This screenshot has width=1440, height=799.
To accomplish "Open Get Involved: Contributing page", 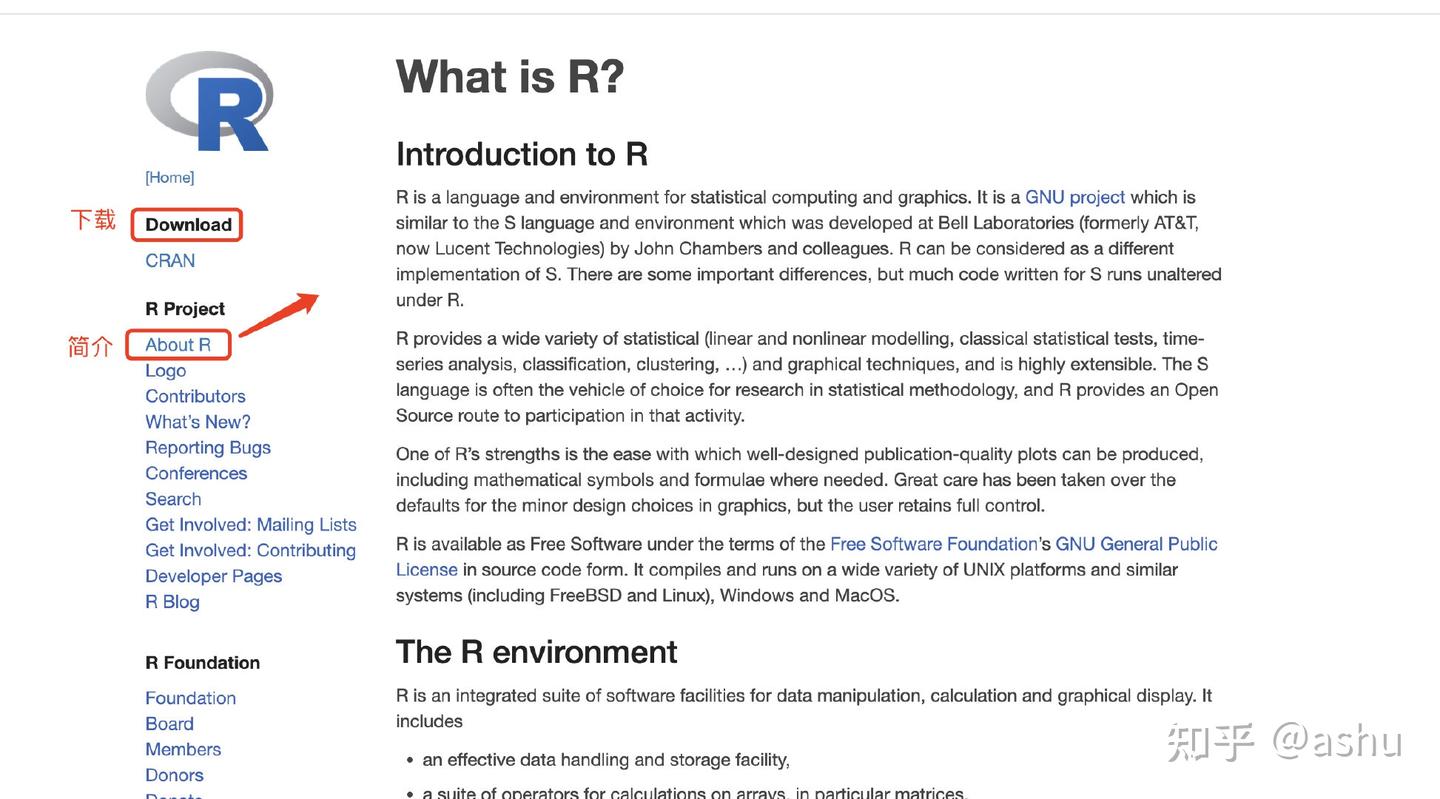I will [250, 549].
